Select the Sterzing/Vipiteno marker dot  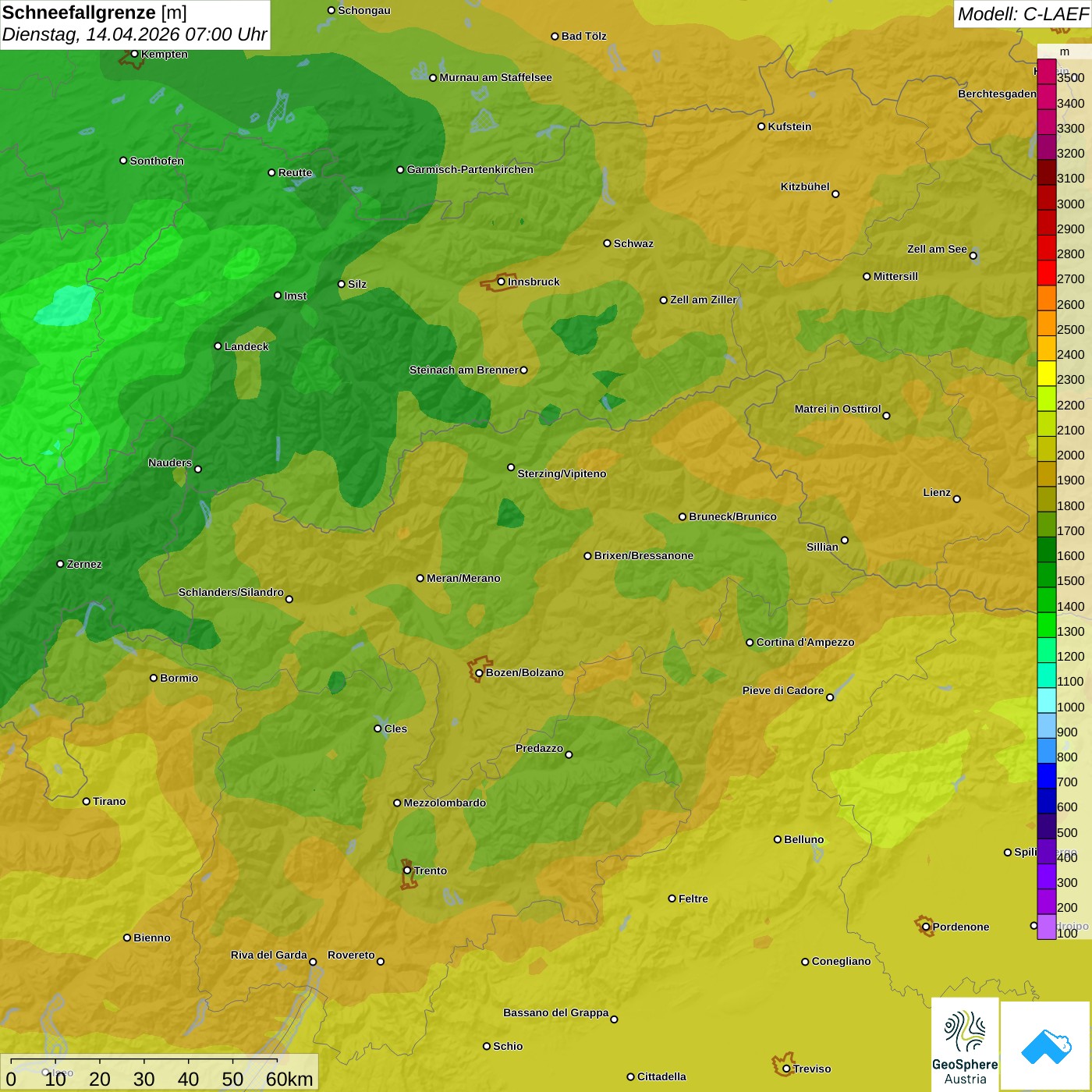[511, 467]
